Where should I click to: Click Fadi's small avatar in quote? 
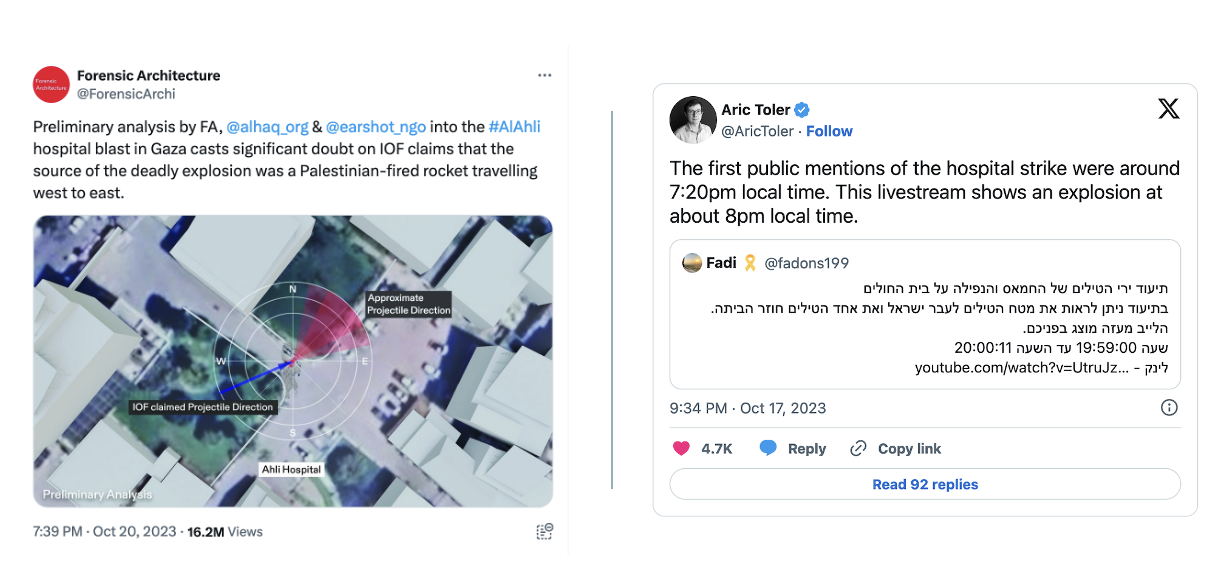pos(691,263)
